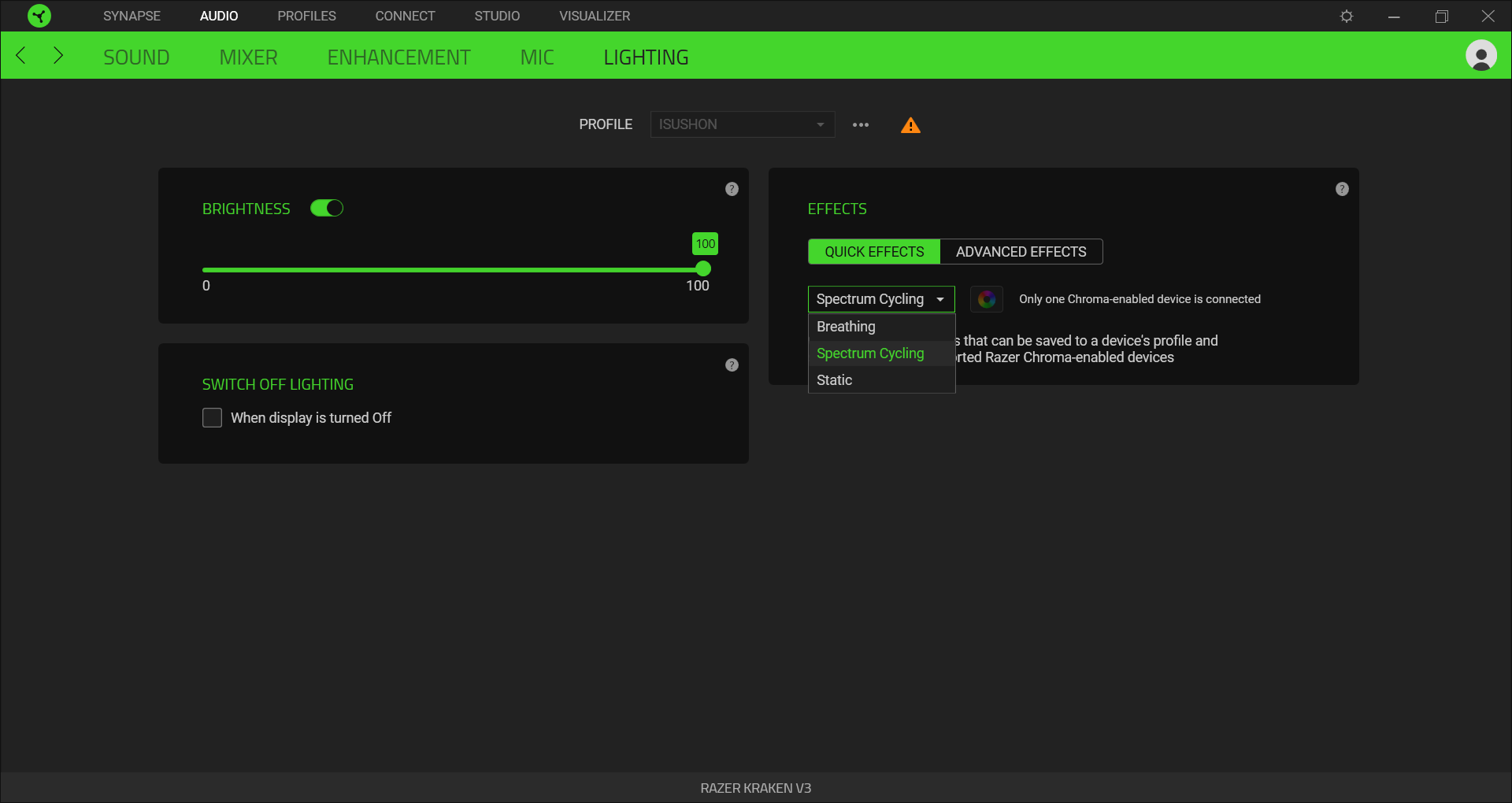Select Spectrum Cycling in the list
This screenshot has height=803, width=1512.
coord(881,353)
